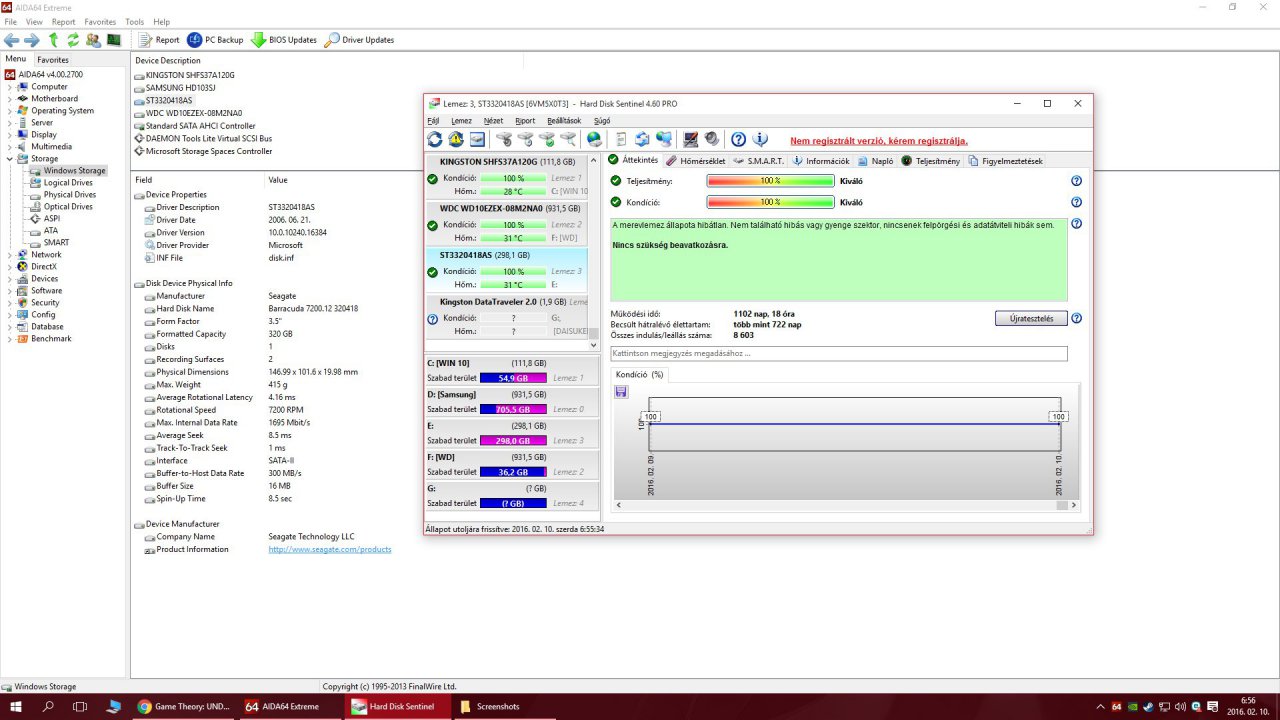
Task: Click help icon beside the Teljesítmény bar
Action: [1076, 181]
